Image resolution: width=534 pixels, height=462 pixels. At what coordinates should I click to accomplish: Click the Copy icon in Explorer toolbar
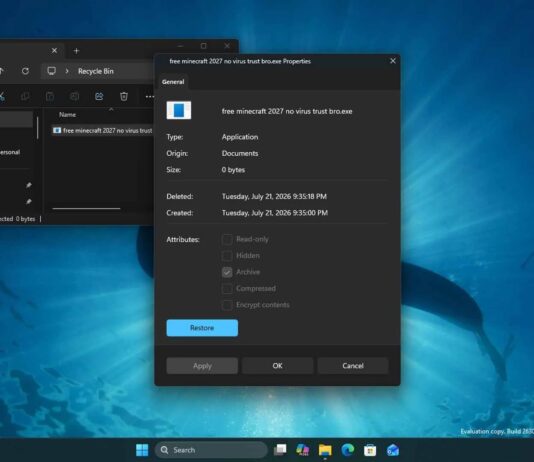[x=25, y=96]
